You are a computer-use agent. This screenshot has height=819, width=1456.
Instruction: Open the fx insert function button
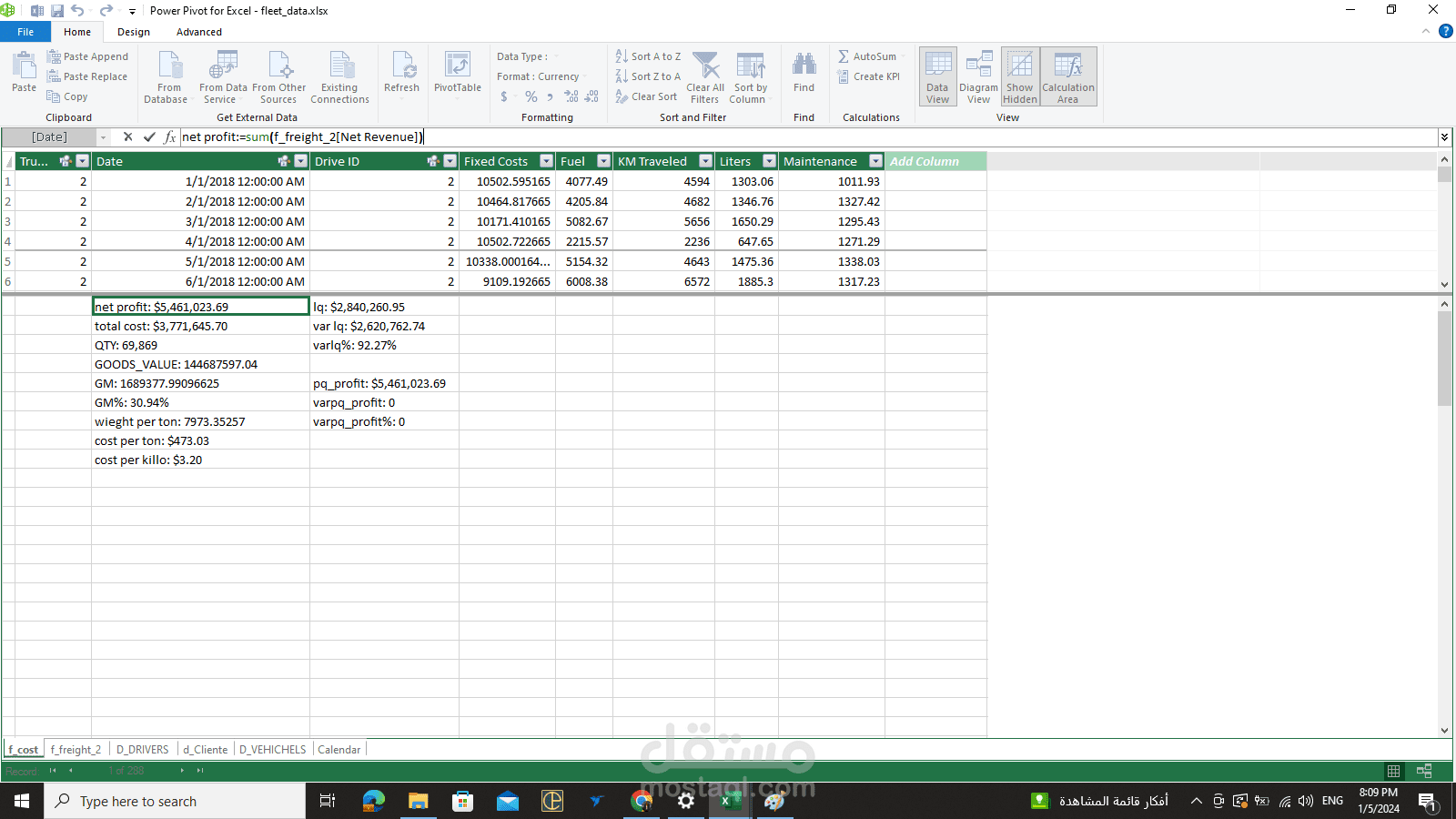click(170, 137)
